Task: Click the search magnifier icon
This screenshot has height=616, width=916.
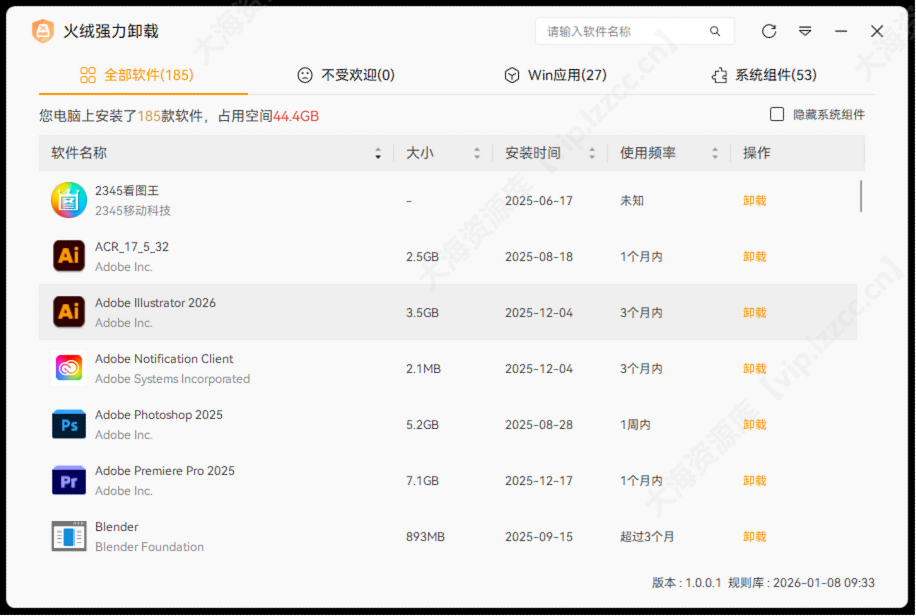Action: pos(714,31)
